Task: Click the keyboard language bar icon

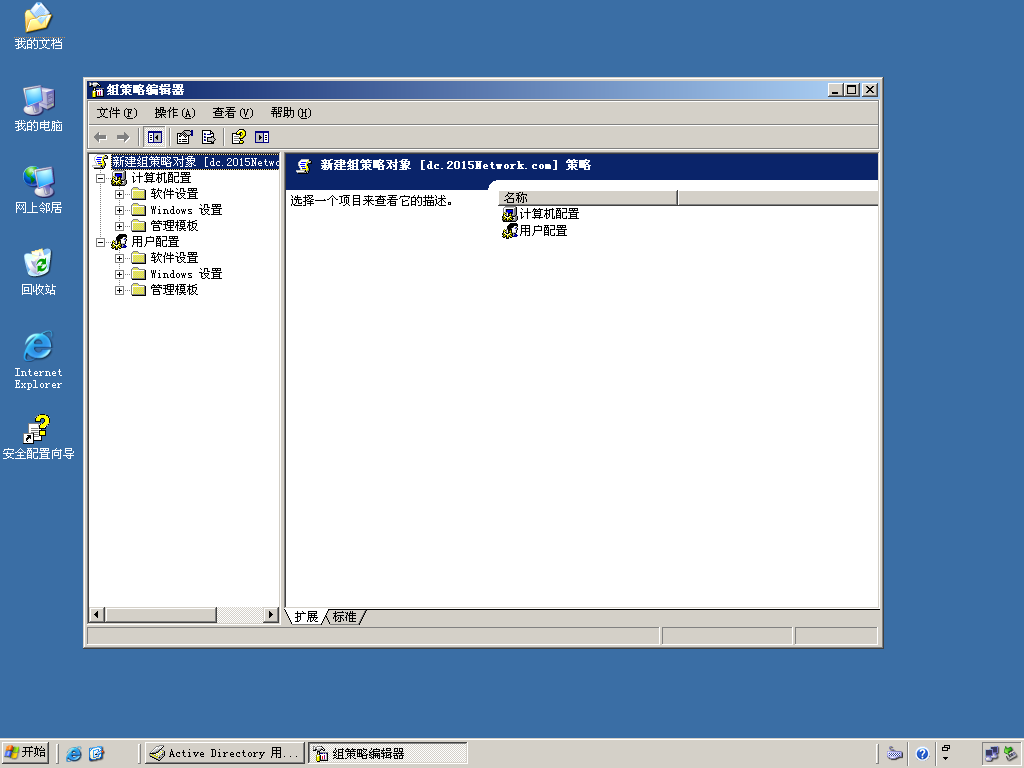Action: tap(895, 754)
